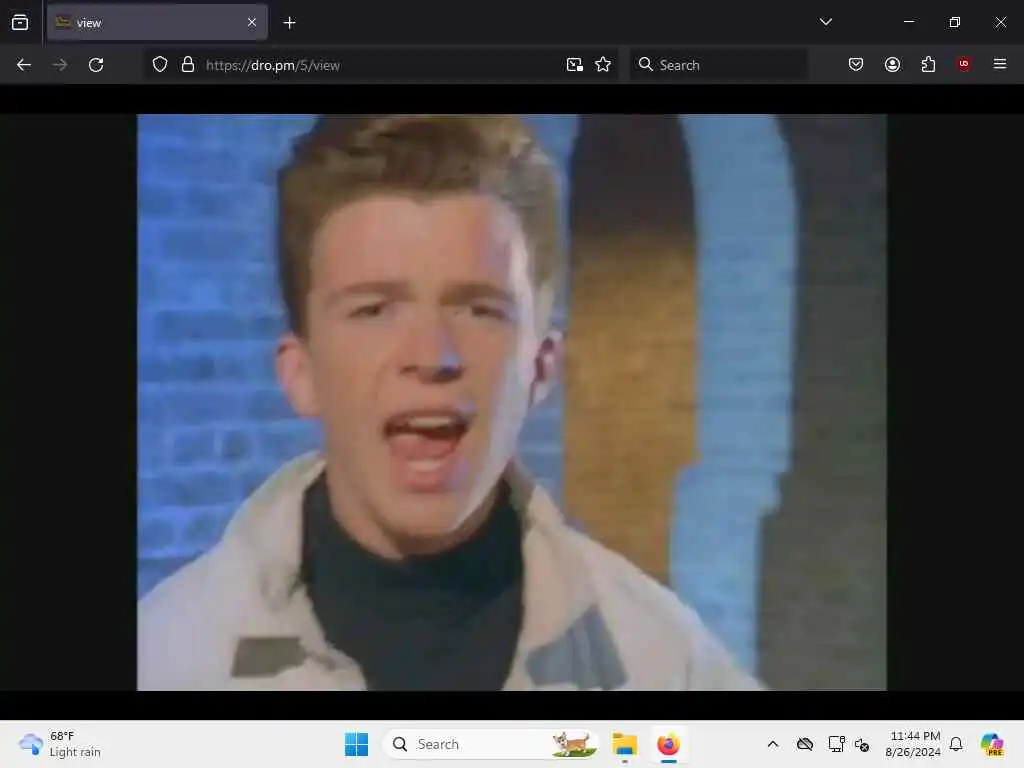This screenshot has width=1024, height=768.
Task: Bookmark this page with the star
Action: [603, 65]
